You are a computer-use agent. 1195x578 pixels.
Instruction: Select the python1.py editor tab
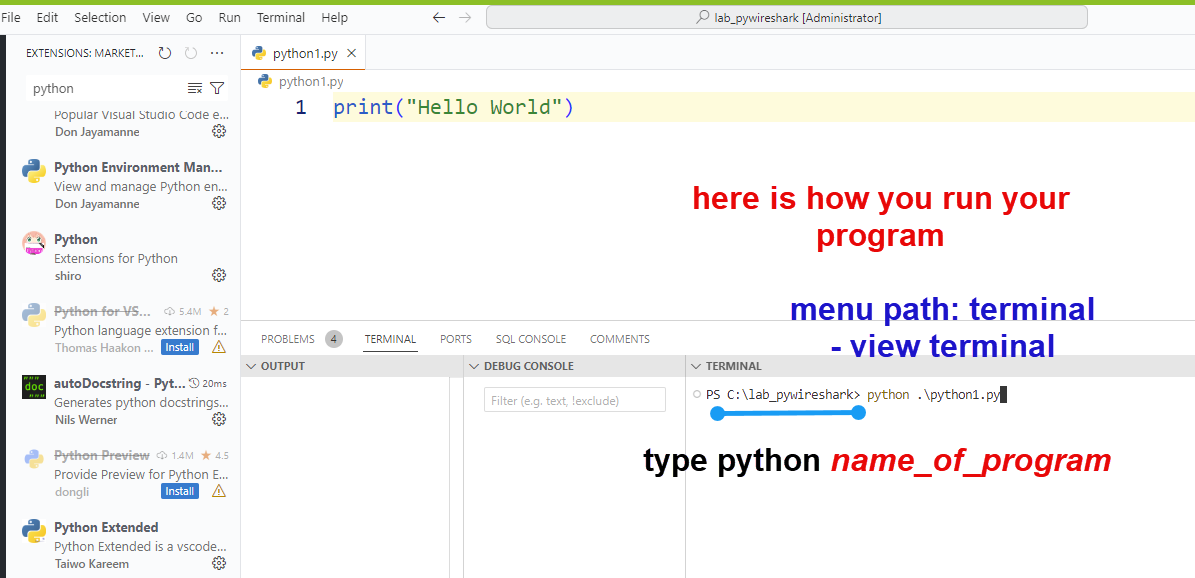pyautogui.click(x=304, y=53)
